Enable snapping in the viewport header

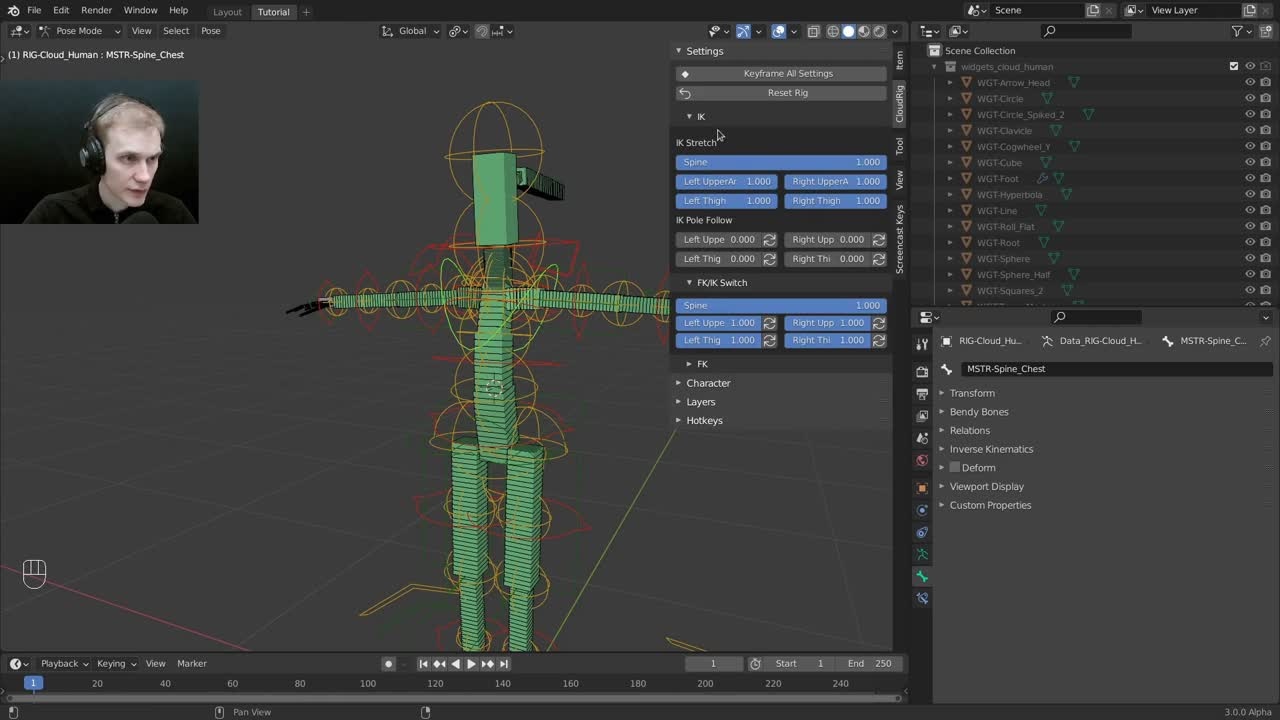[481, 31]
